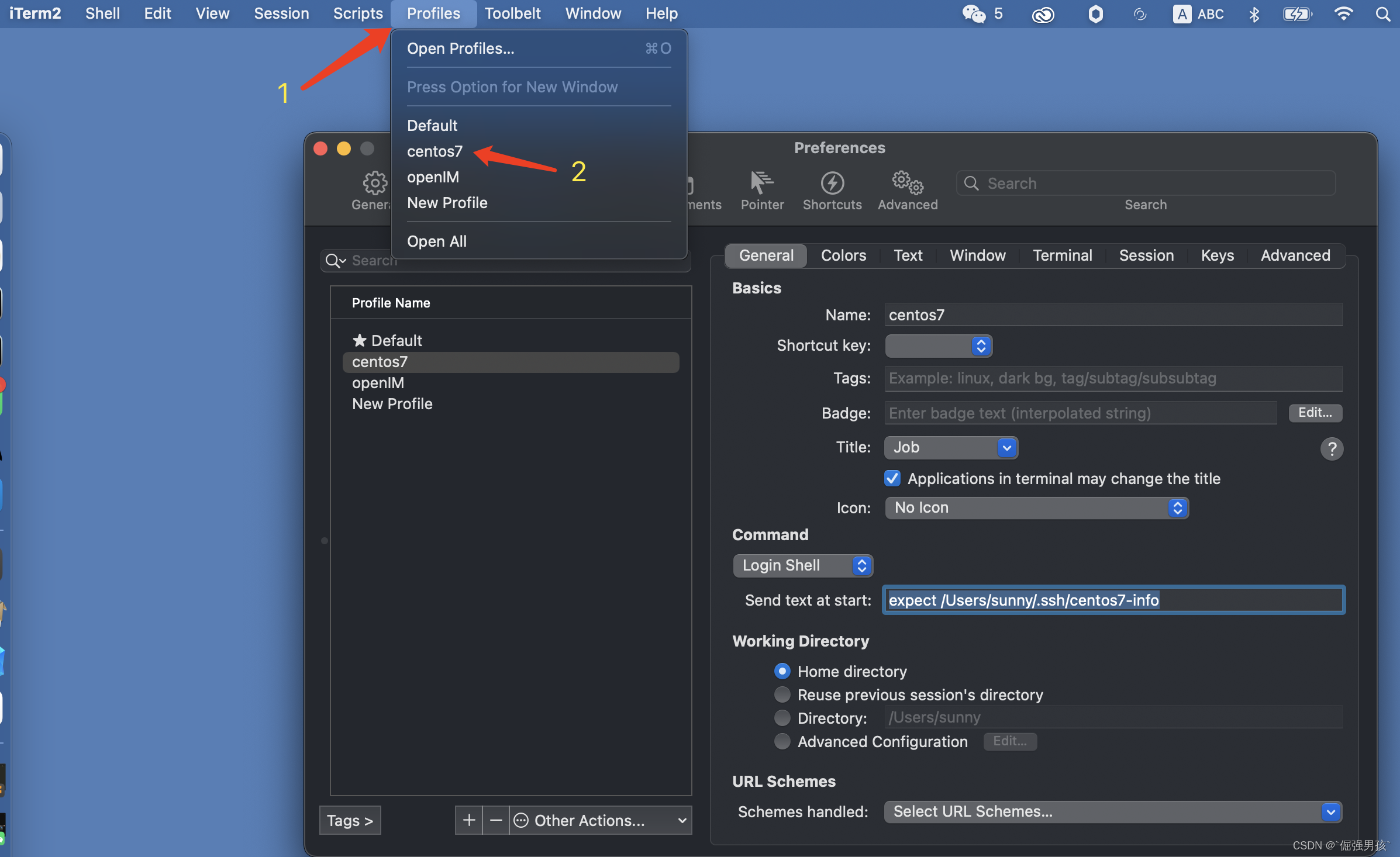Viewport: 1400px width, 857px height.
Task: Click the plus button to add profile
Action: tap(468, 820)
